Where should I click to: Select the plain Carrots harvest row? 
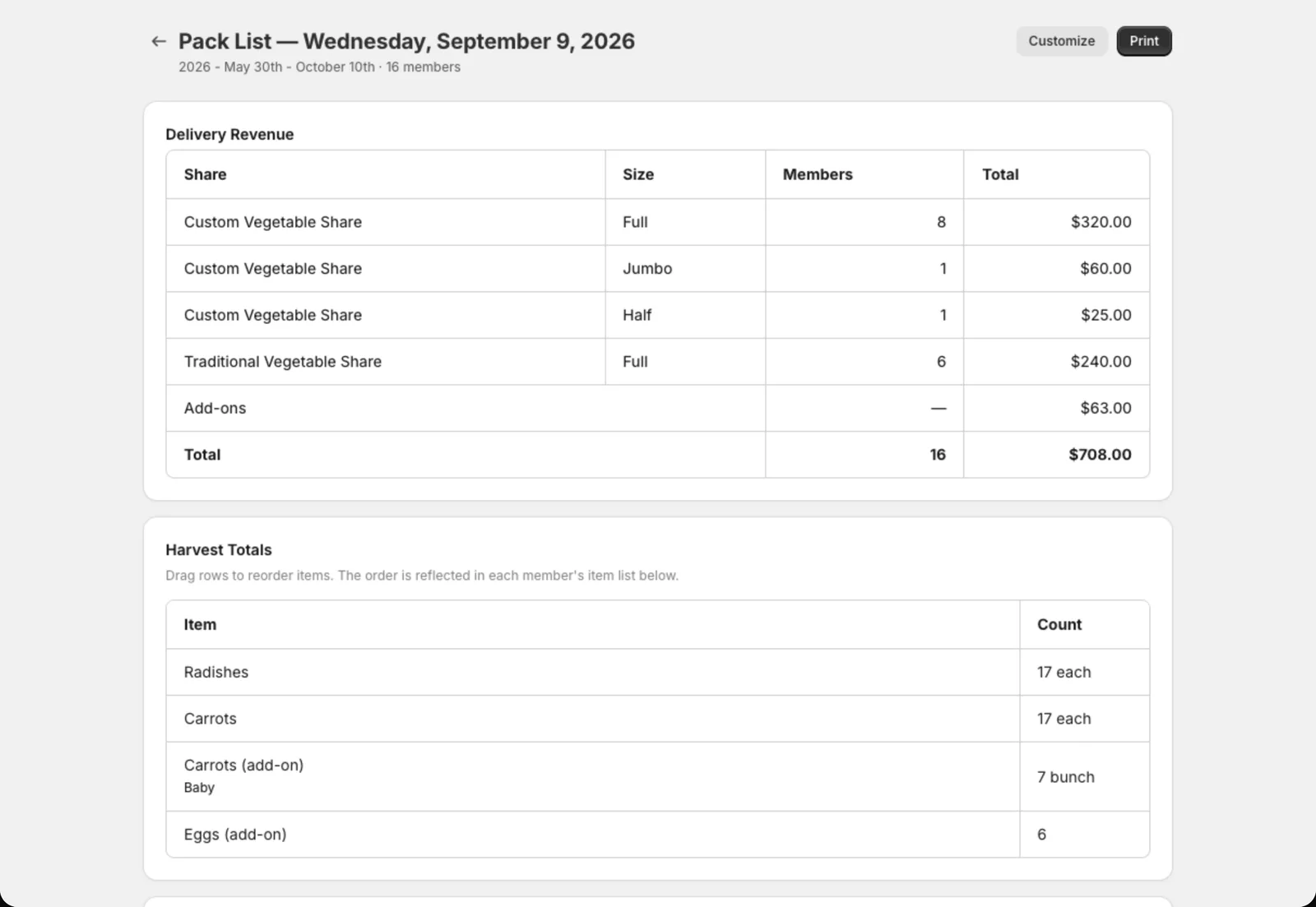pos(657,719)
